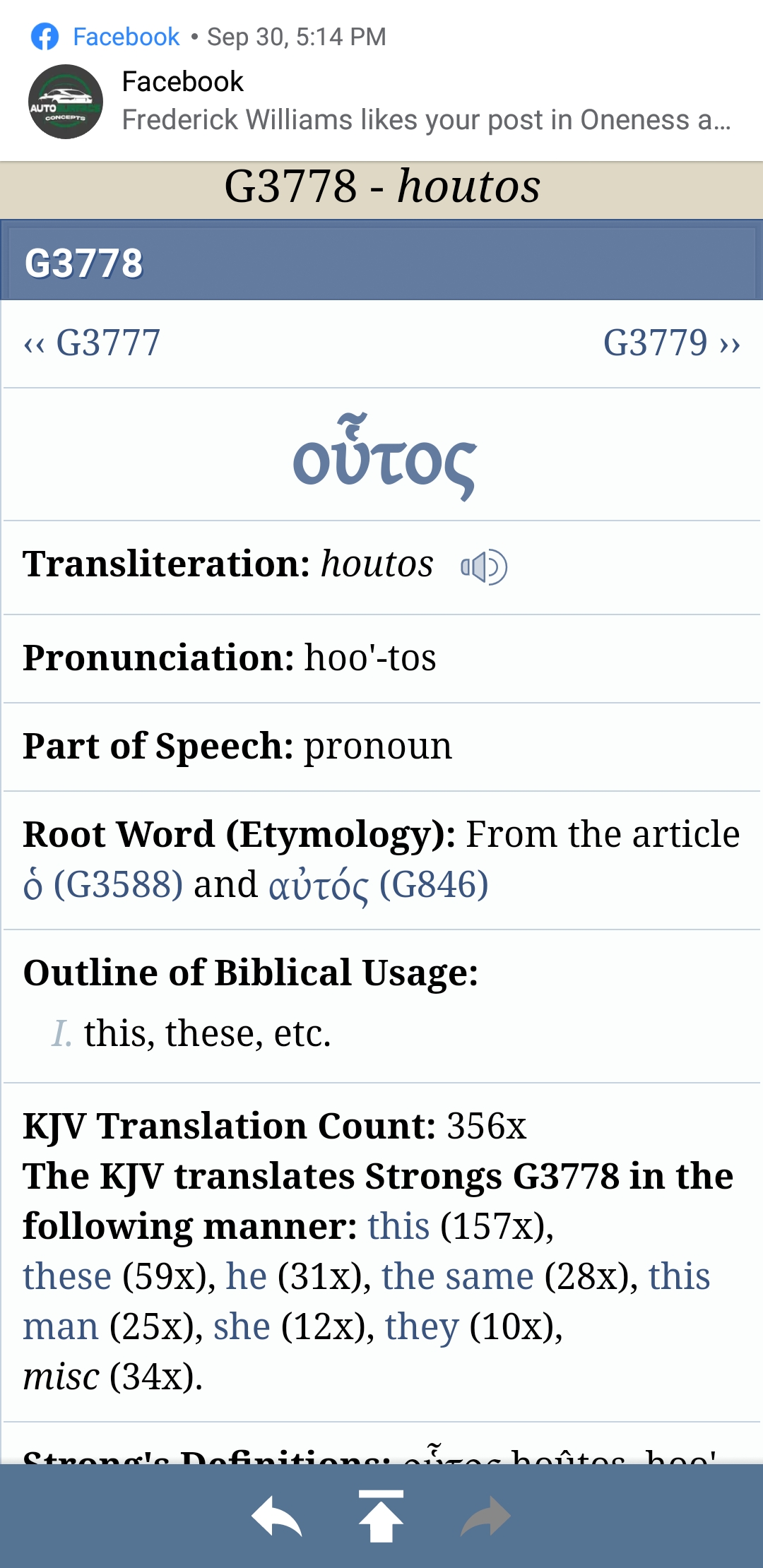Open the 'this man' translation link
Image resolution: width=763 pixels, height=1568 pixels.
(61, 1326)
